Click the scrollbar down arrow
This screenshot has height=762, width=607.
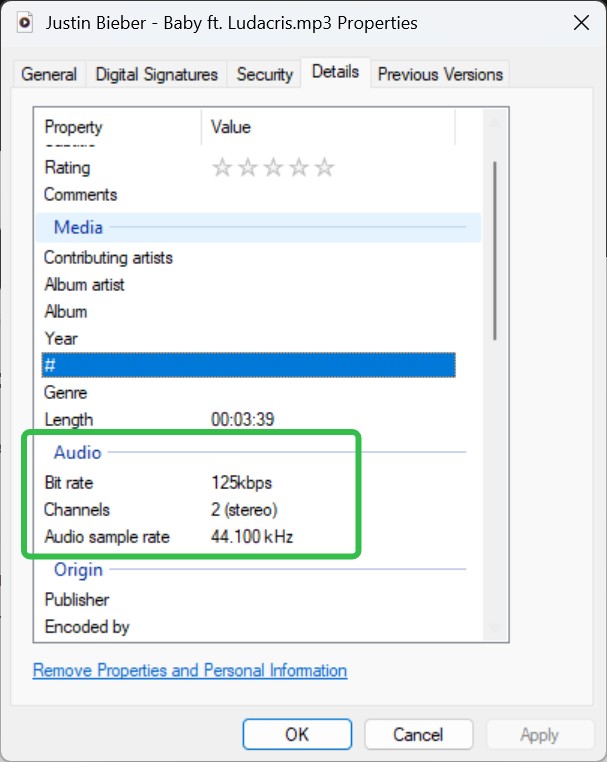[495, 629]
